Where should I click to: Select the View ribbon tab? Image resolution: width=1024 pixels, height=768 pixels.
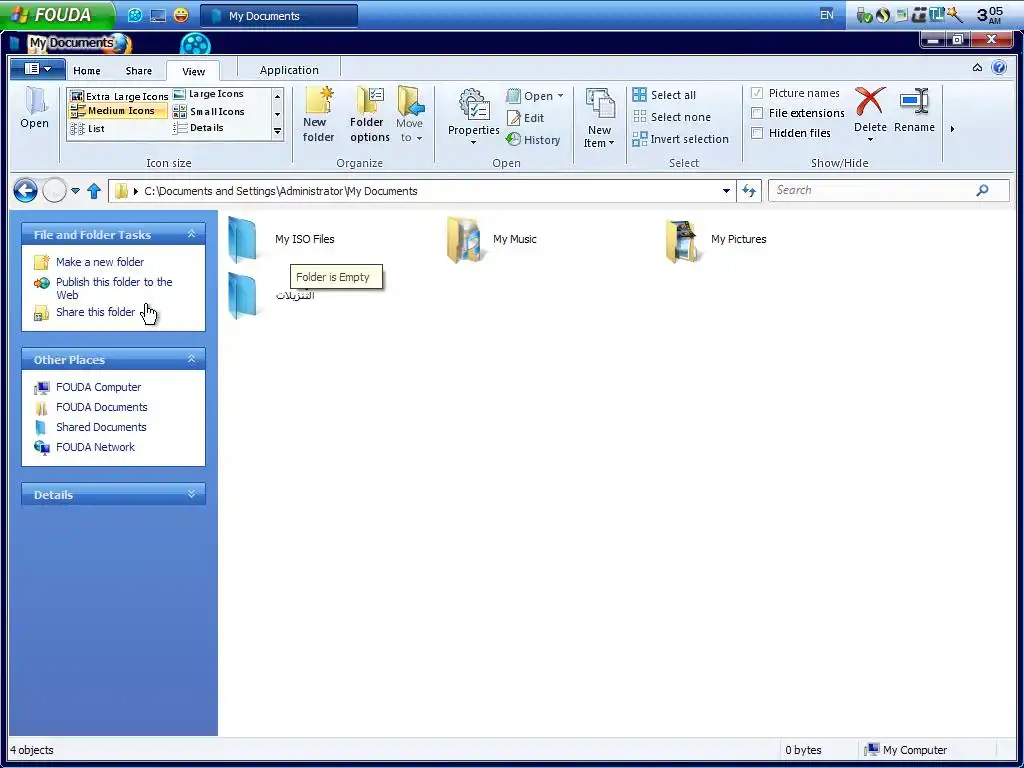pos(193,71)
